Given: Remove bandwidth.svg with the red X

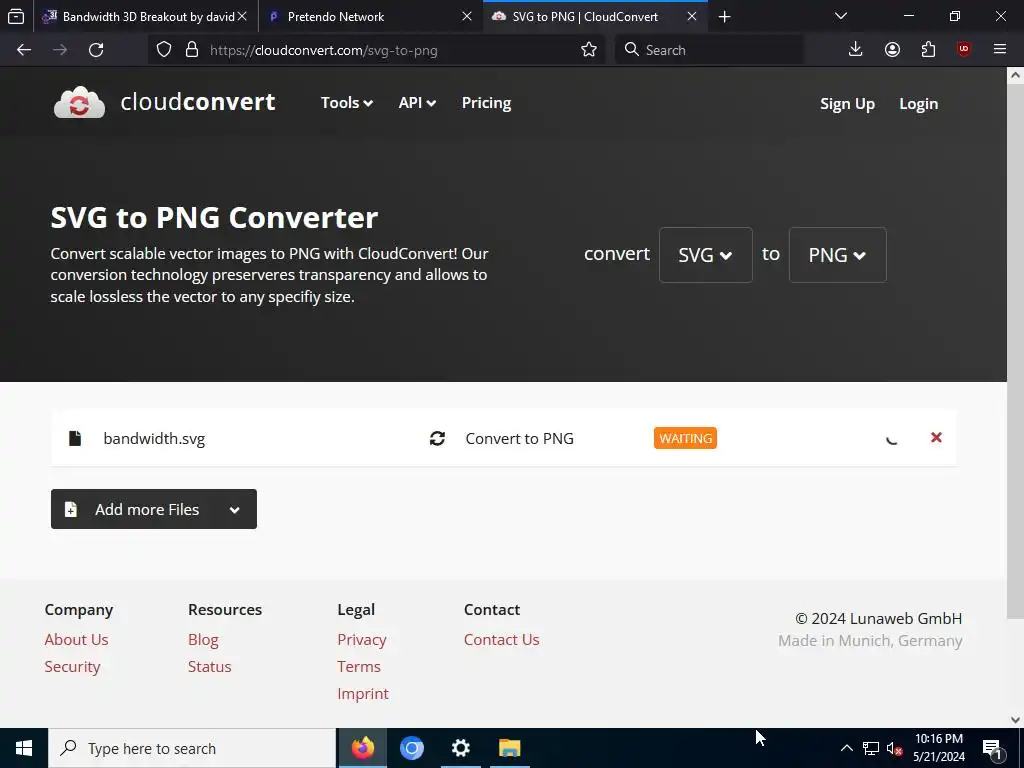Looking at the screenshot, I should [x=936, y=438].
